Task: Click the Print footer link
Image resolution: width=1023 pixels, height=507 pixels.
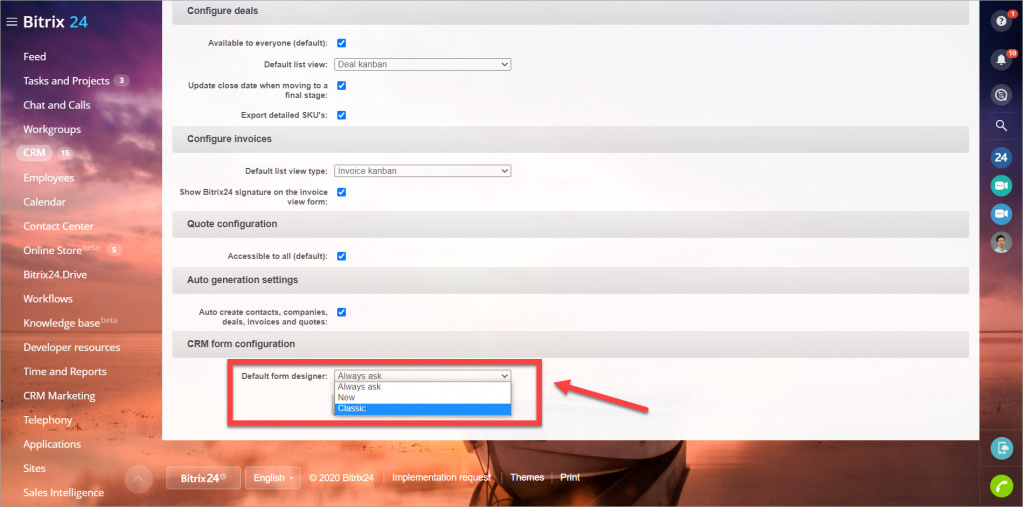Action: tap(570, 478)
